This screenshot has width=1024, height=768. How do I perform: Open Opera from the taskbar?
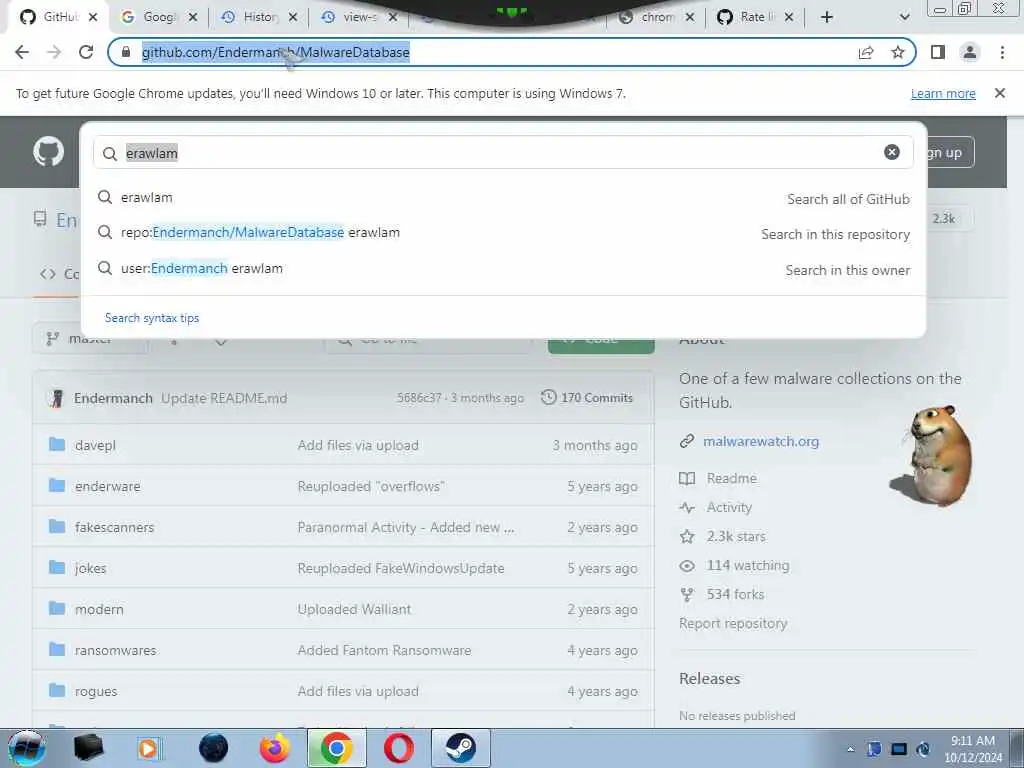pos(398,748)
